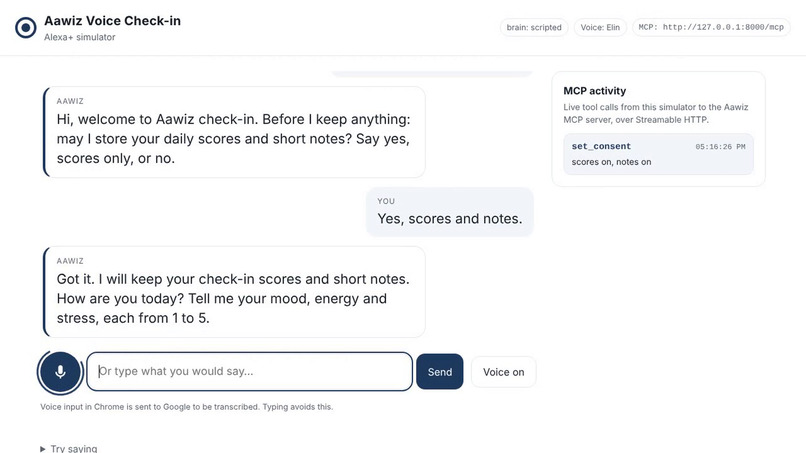Click the MCP server URL pill
Image resolution: width=806 pixels, height=453 pixels.
pyautogui.click(x=711, y=27)
